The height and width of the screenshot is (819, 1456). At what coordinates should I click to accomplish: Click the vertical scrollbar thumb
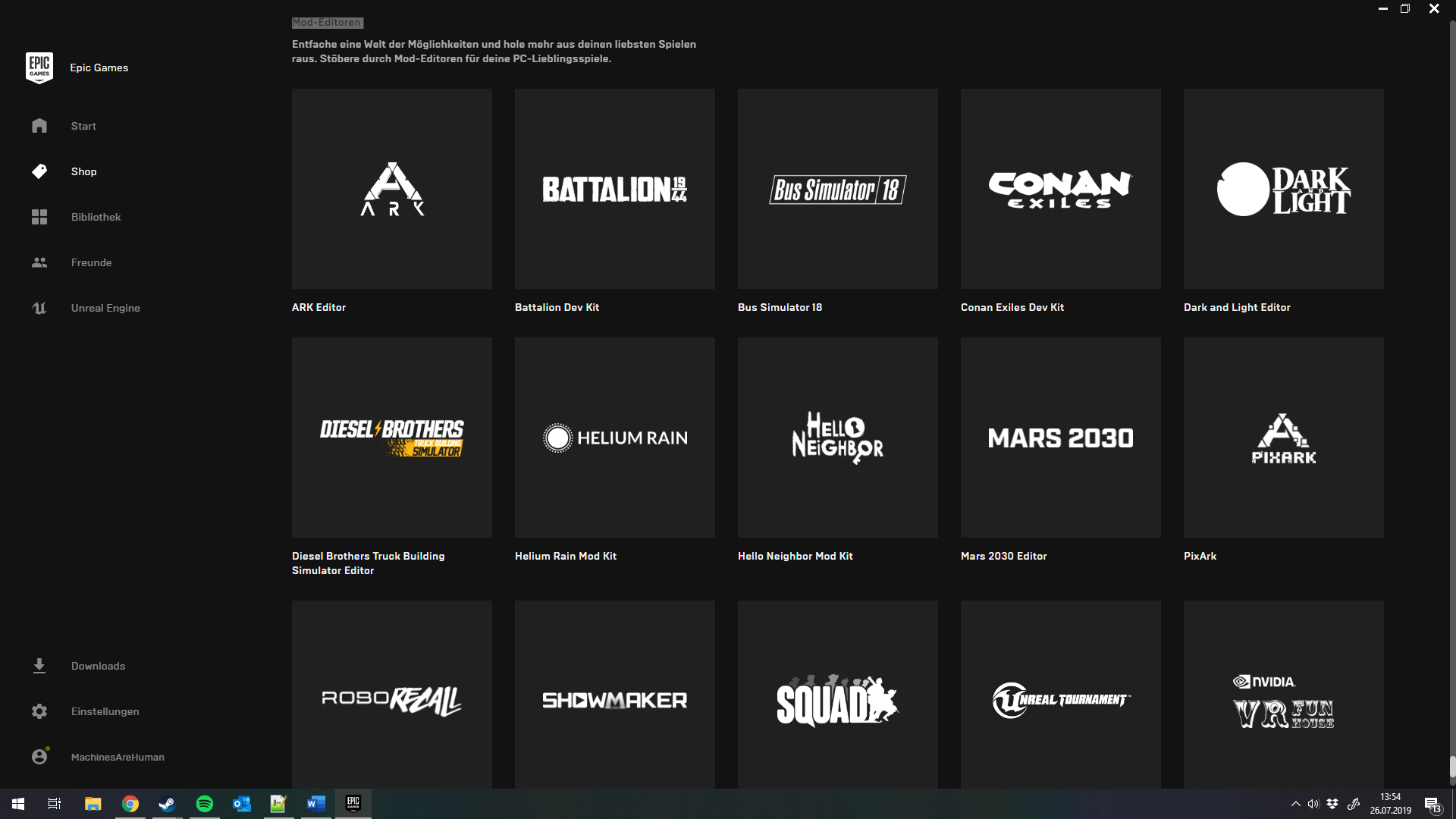(x=1452, y=767)
